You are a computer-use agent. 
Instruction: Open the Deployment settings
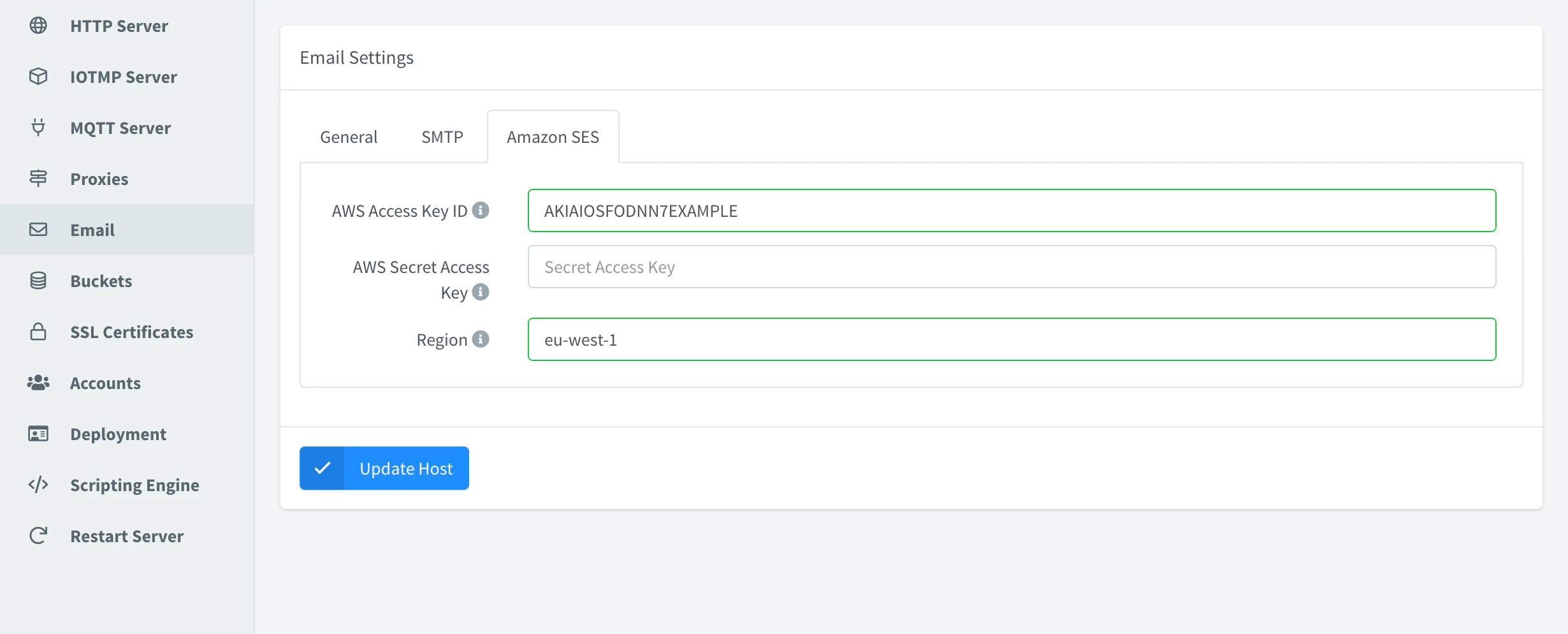point(127,434)
